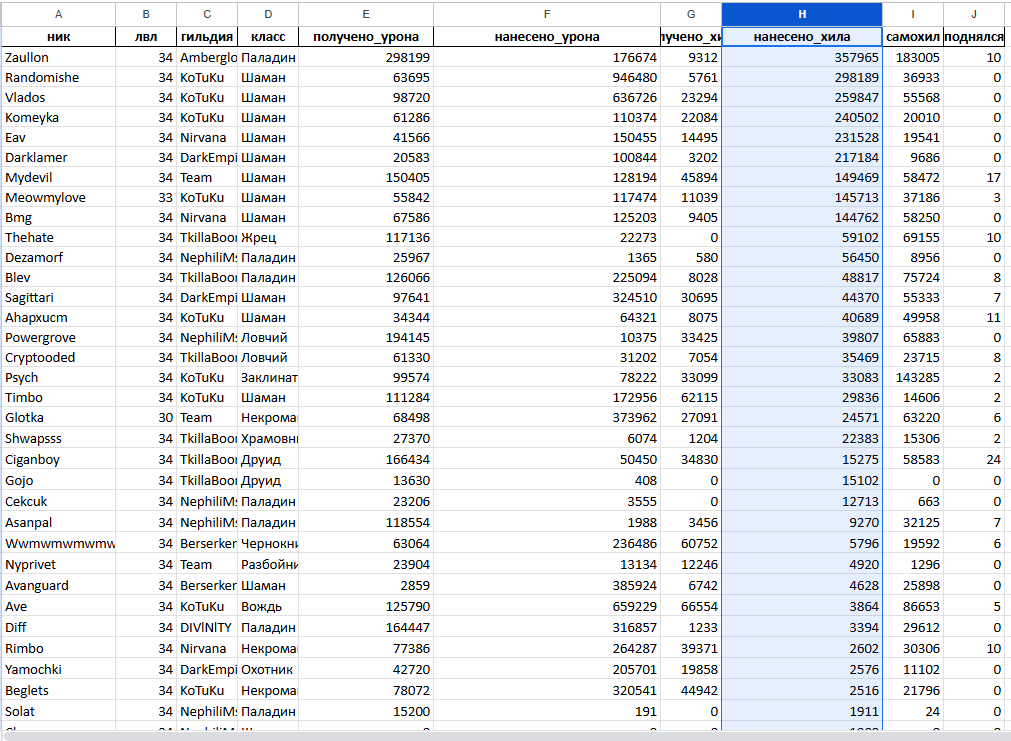
Task: Select the cell with nickname Sagittari
Action: (x=58, y=297)
